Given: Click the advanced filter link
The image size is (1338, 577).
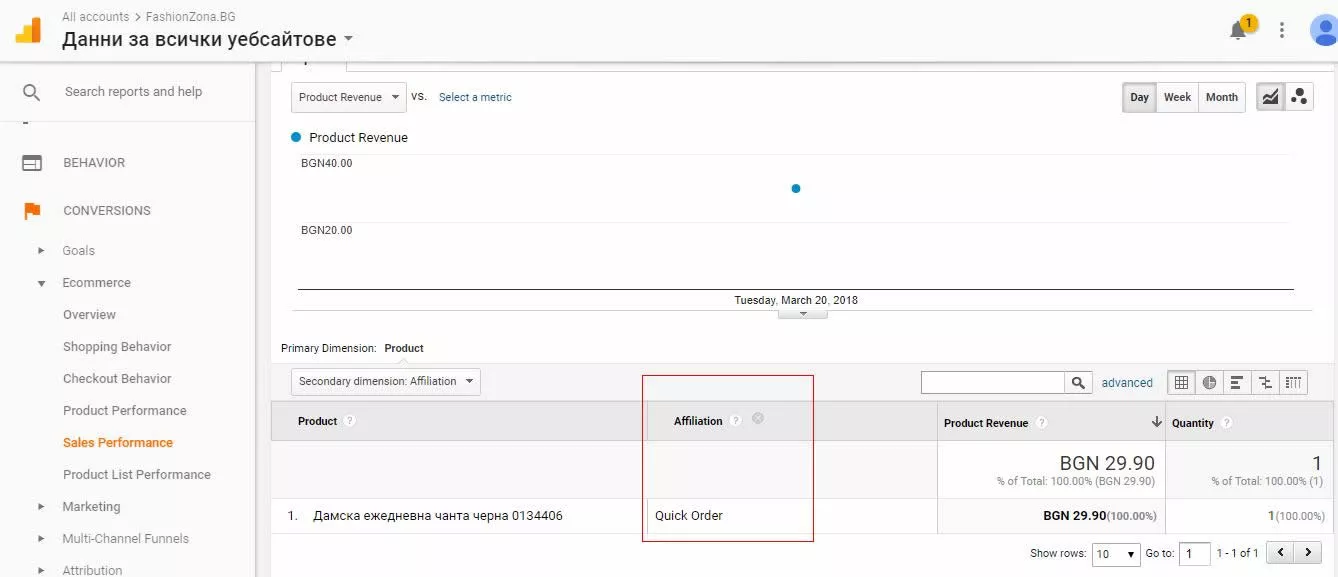Looking at the screenshot, I should [x=1127, y=383].
